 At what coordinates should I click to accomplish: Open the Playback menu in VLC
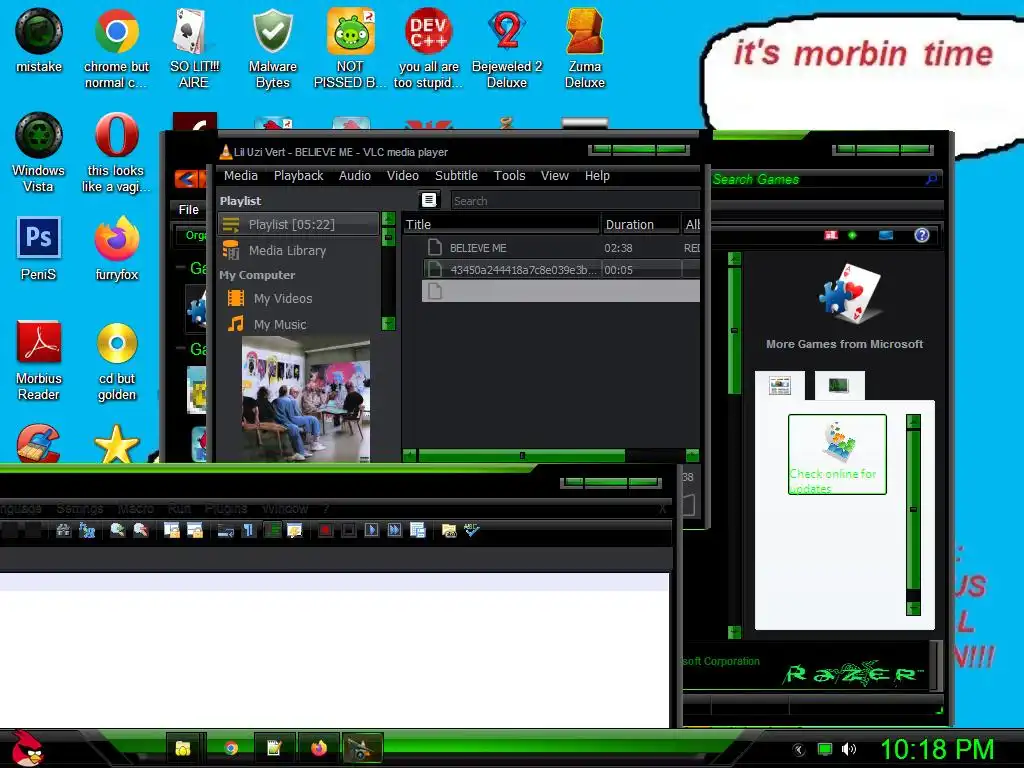coord(298,176)
